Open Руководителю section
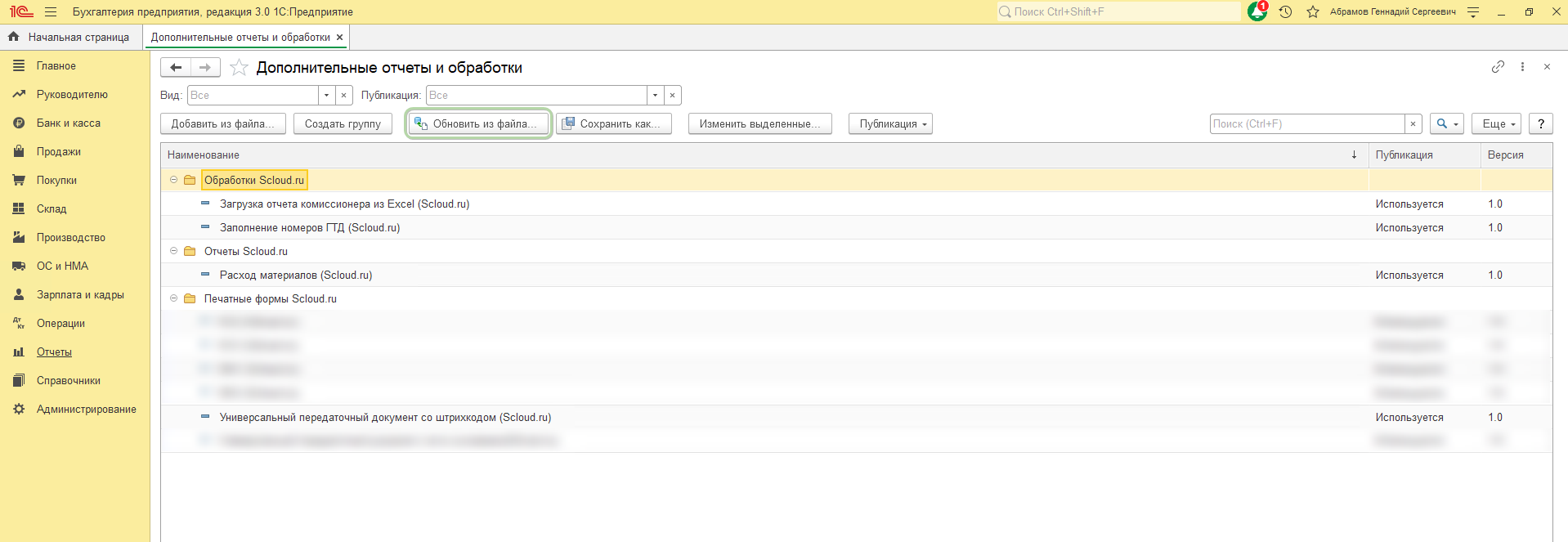Image resolution: width=1568 pixels, height=542 pixels. tap(74, 95)
